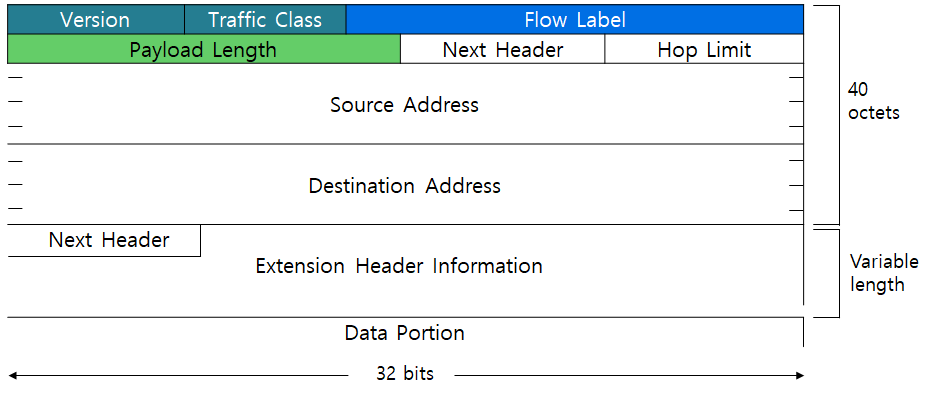This screenshot has height=396, width=931.
Task: Click the blue Flow Label field
Action: 575,20
